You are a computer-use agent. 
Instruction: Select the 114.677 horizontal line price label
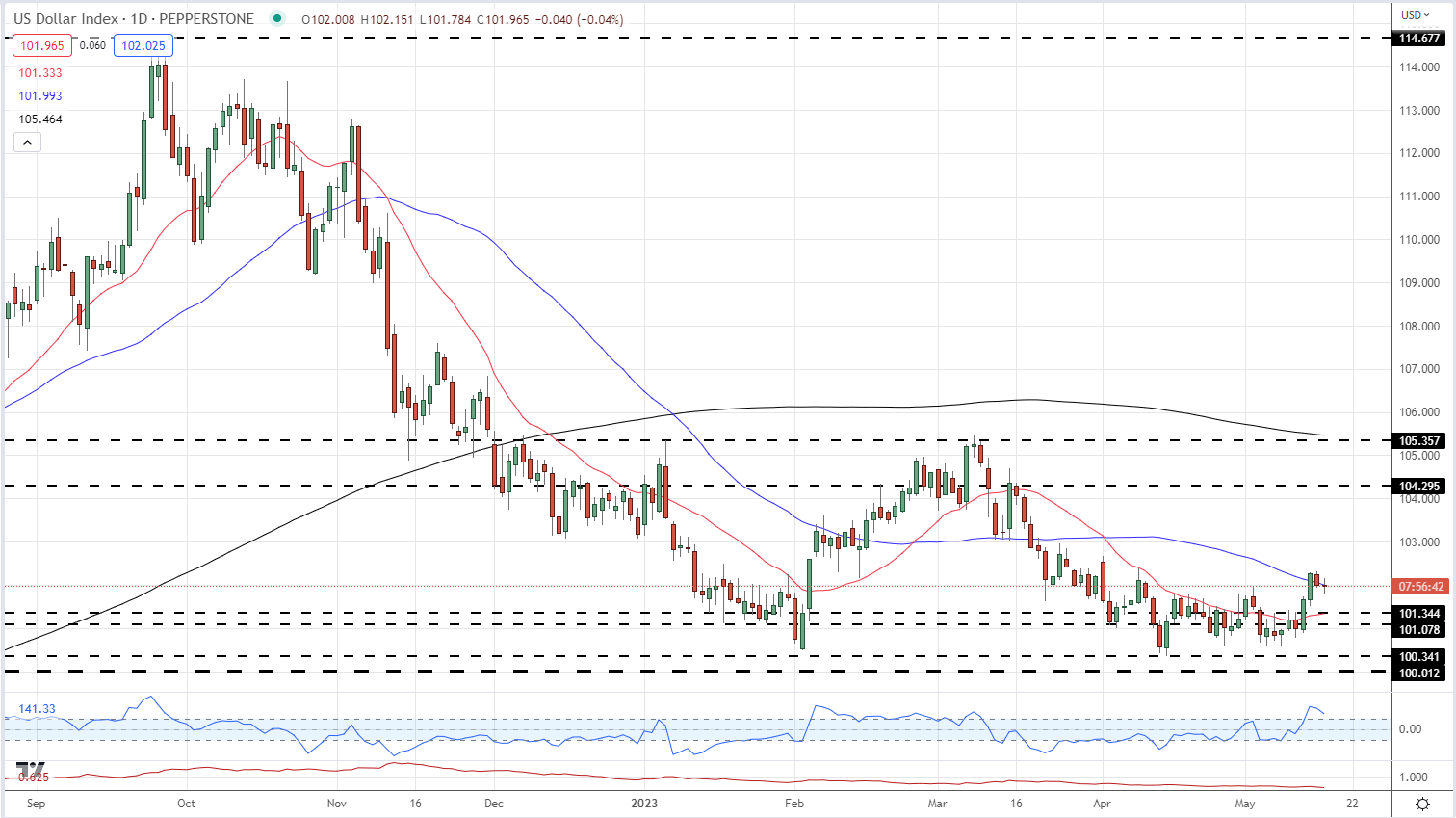1419,39
